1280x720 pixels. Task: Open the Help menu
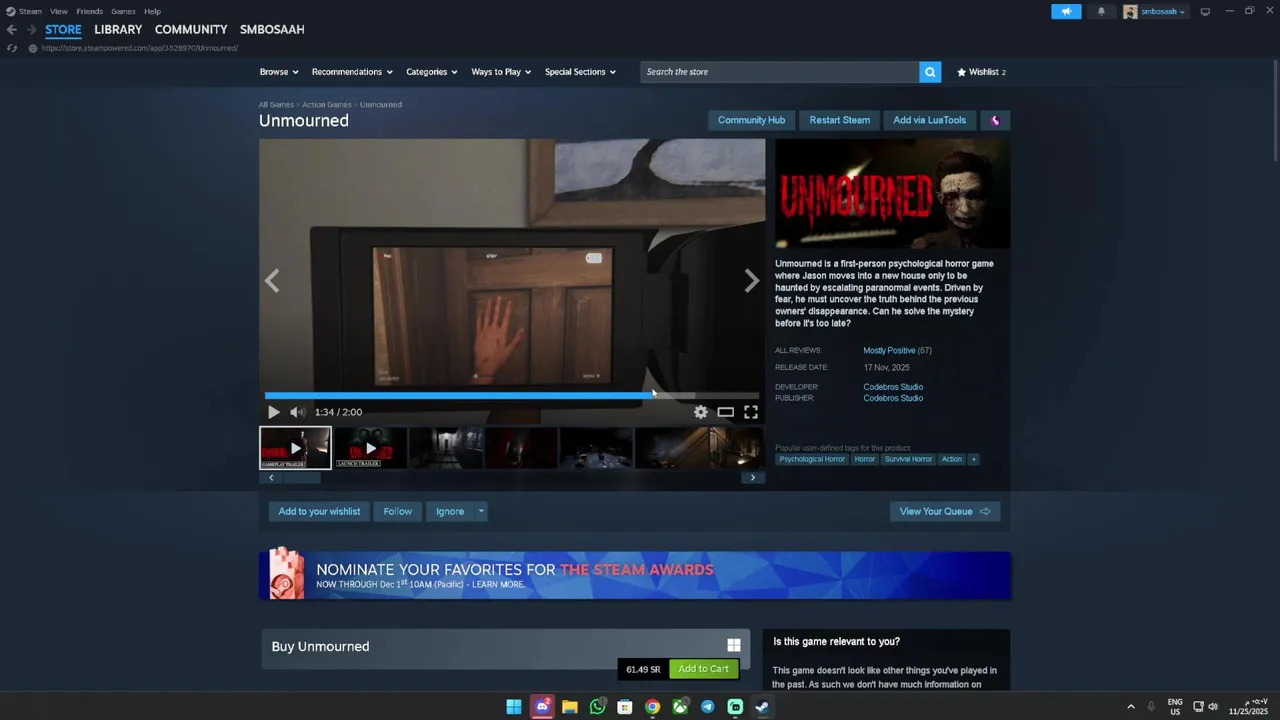point(152,11)
